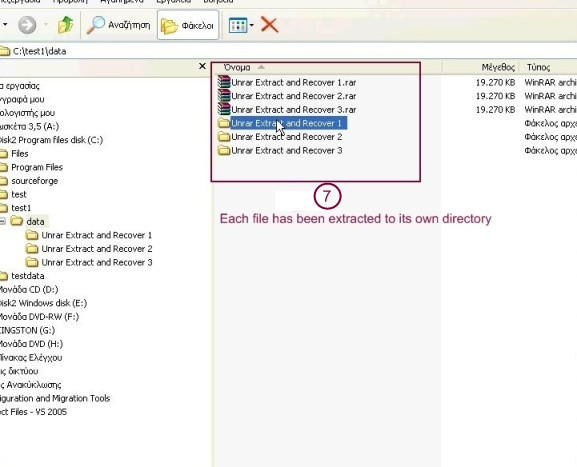Open the Αναζήτηση search tool

tap(118, 25)
